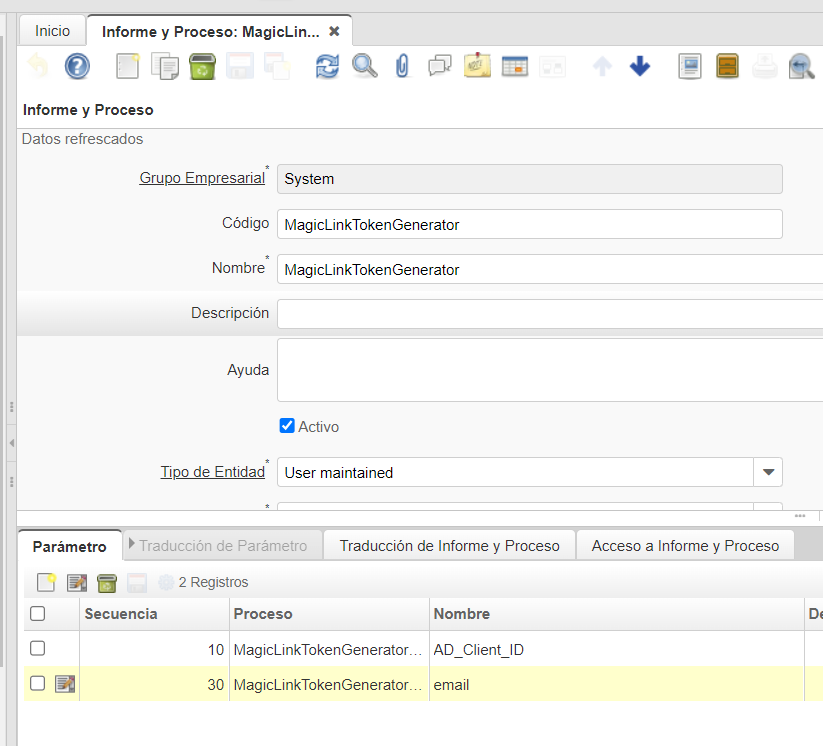Tick the select-all checkbox in grid header
Screen dimensions: 823x746
point(37,614)
